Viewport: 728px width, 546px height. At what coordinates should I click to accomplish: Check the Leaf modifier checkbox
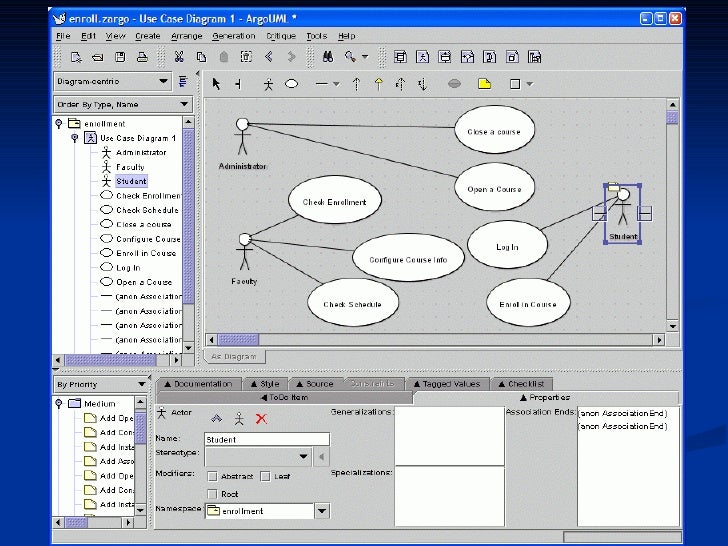pos(265,476)
